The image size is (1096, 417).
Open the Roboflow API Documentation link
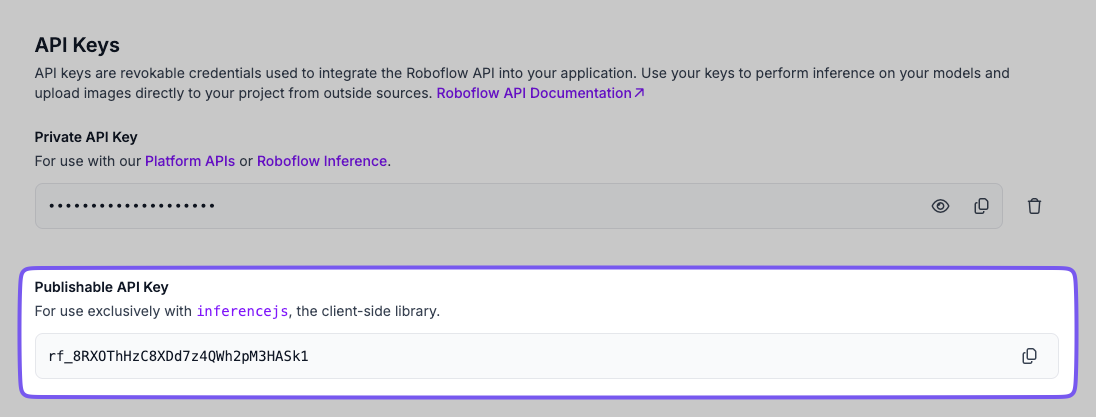coord(532,93)
